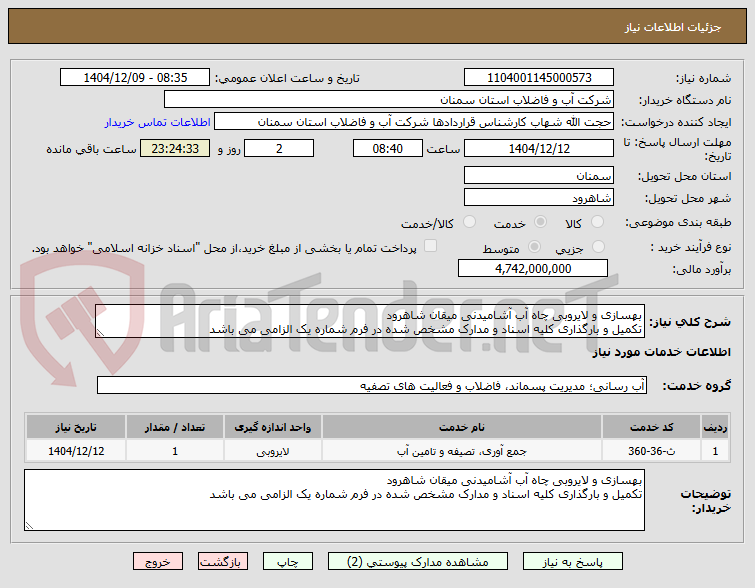
Task: Click the service group field
Action: tap(372, 385)
